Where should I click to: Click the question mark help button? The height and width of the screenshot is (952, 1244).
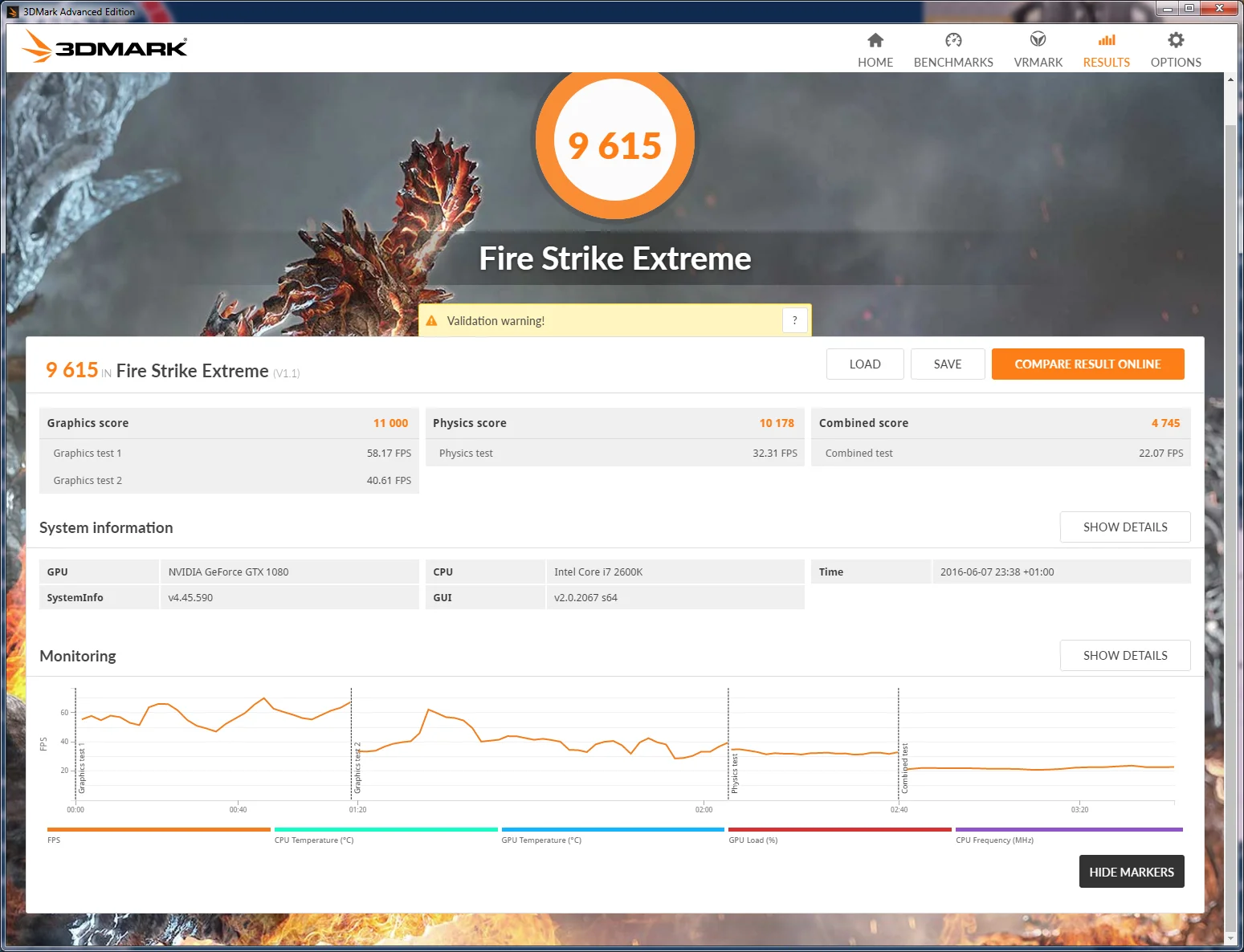tap(794, 320)
